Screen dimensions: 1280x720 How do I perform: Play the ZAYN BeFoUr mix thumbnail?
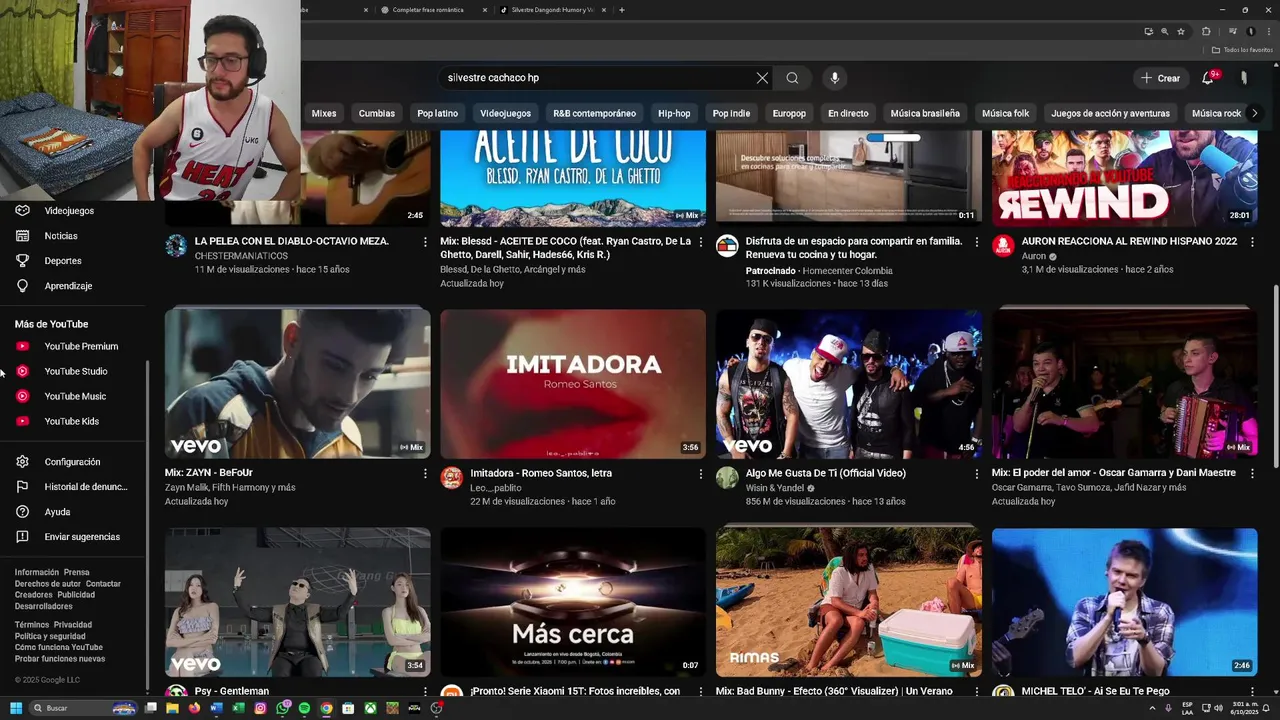point(297,384)
